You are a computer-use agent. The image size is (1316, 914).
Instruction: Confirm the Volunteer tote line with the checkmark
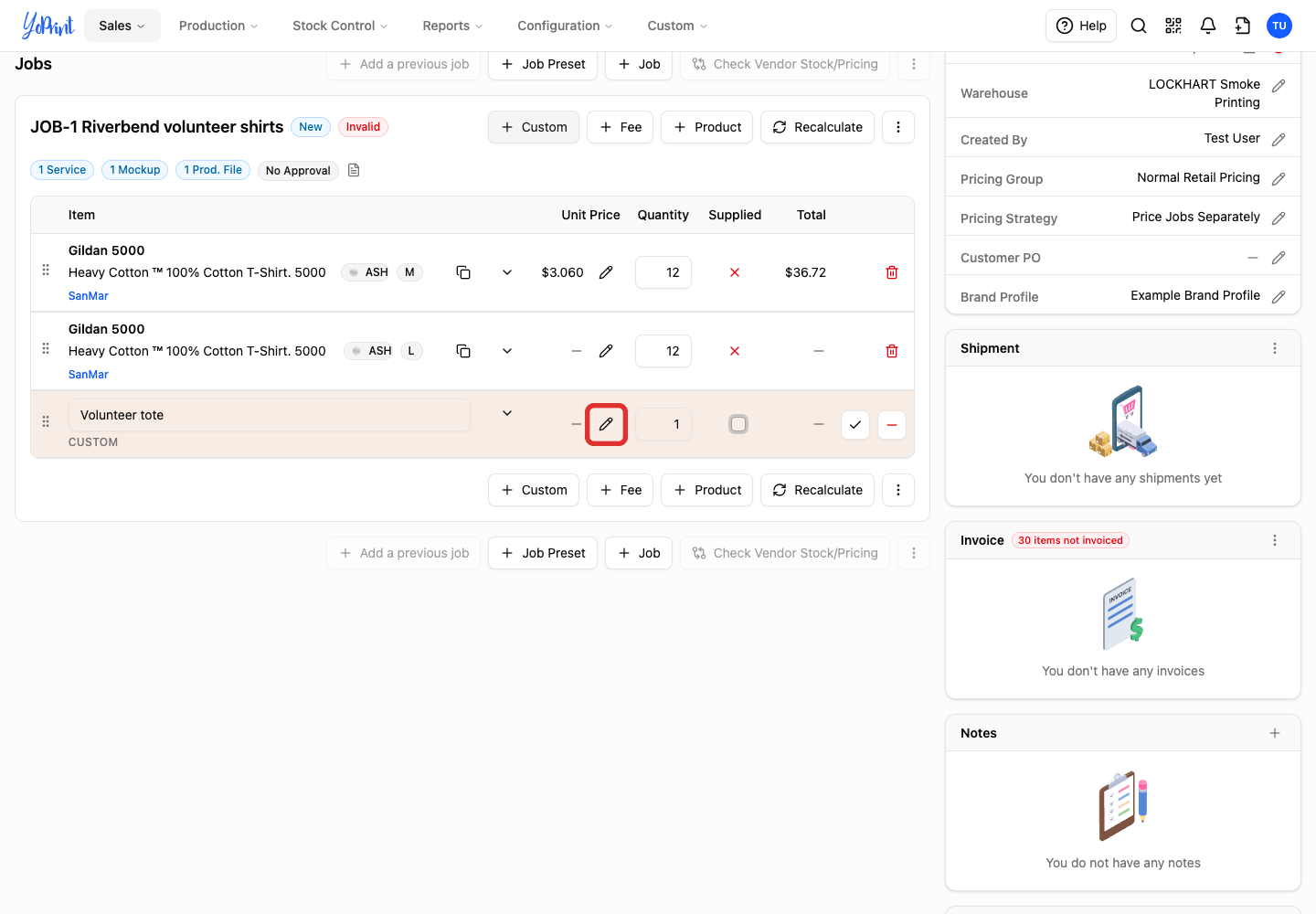click(x=855, y=424)
